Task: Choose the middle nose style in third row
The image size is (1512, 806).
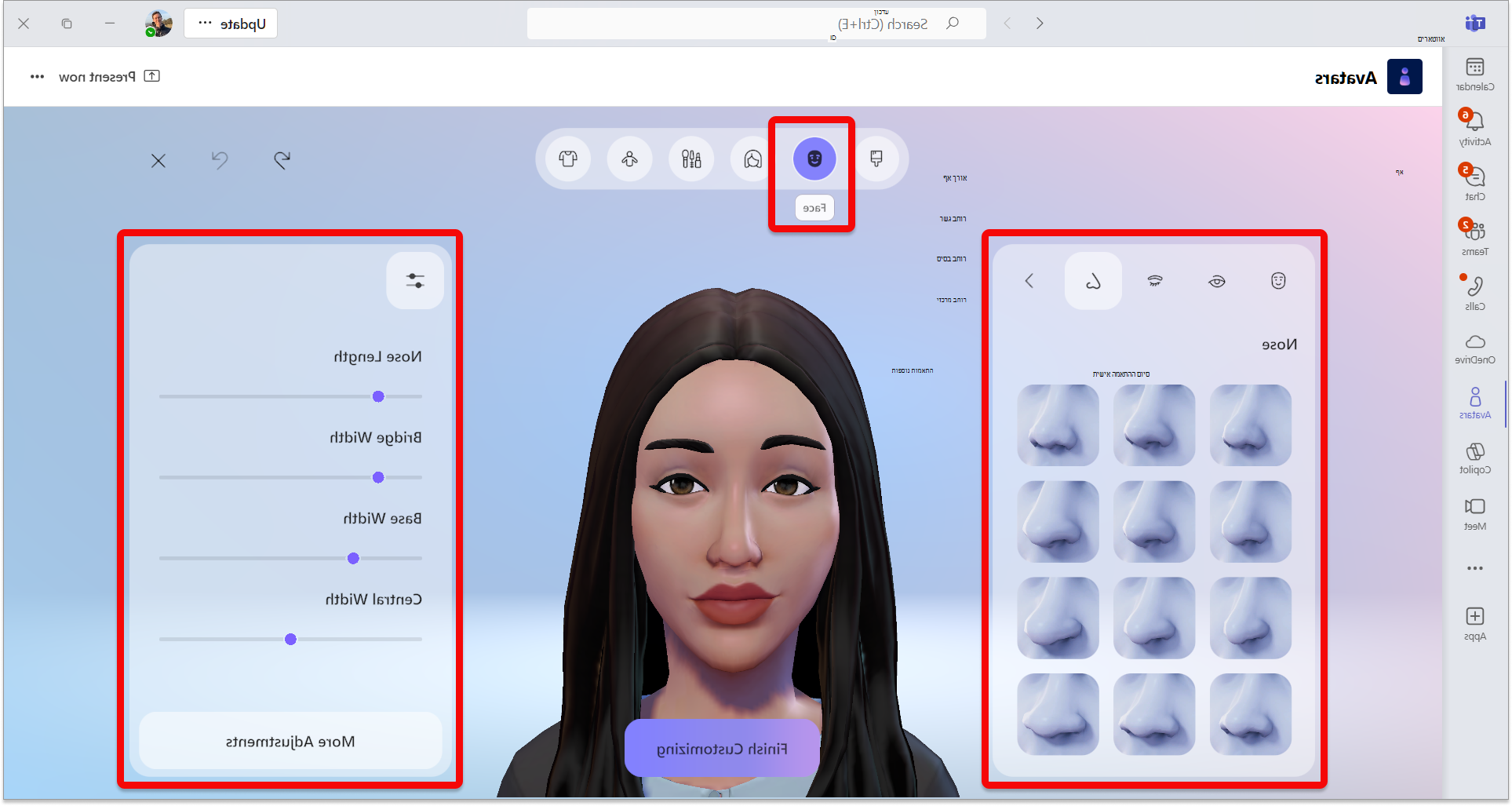Action: point(1154,618)
